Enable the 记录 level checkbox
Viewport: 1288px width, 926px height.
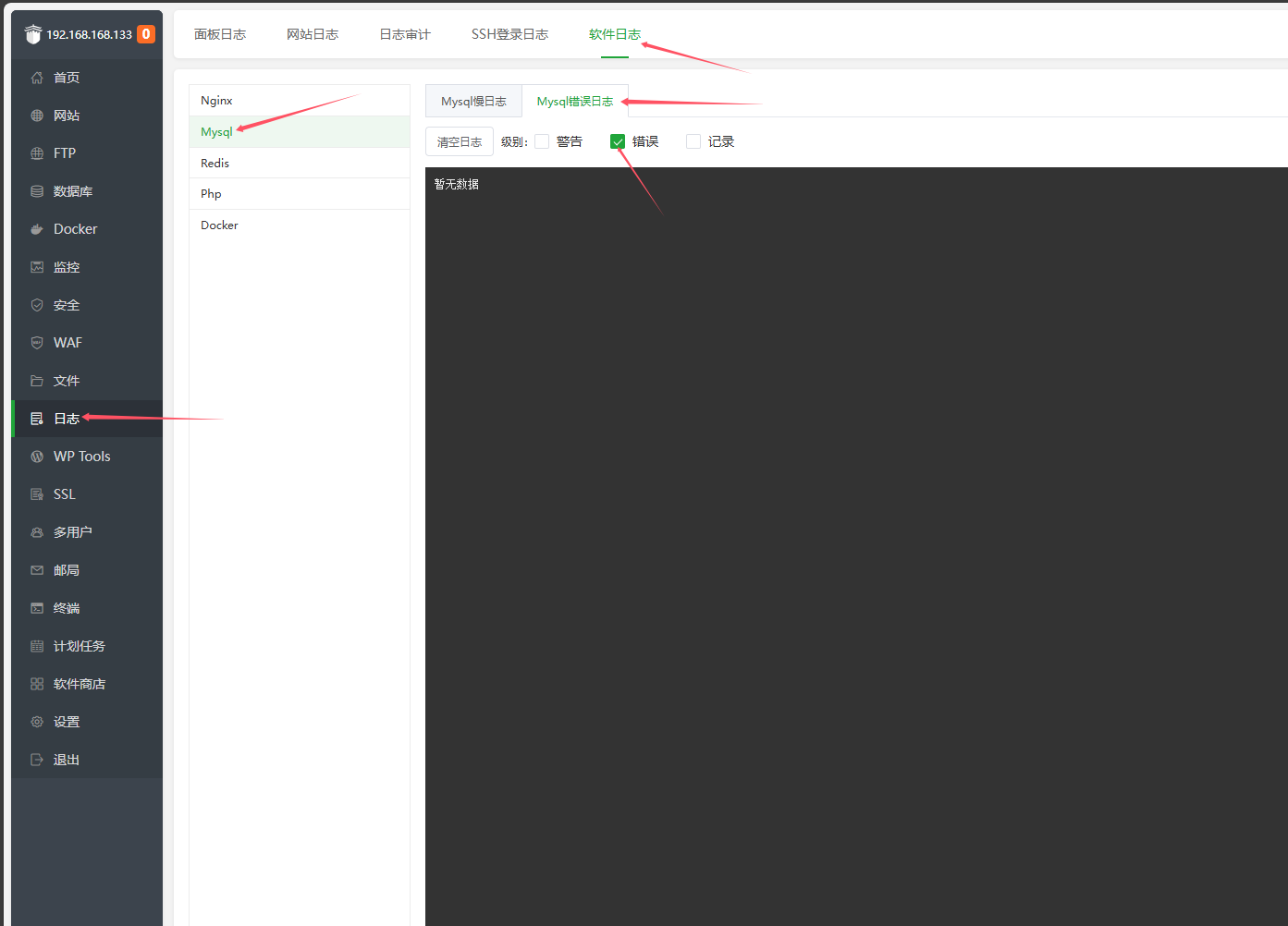tap(693, 141)
